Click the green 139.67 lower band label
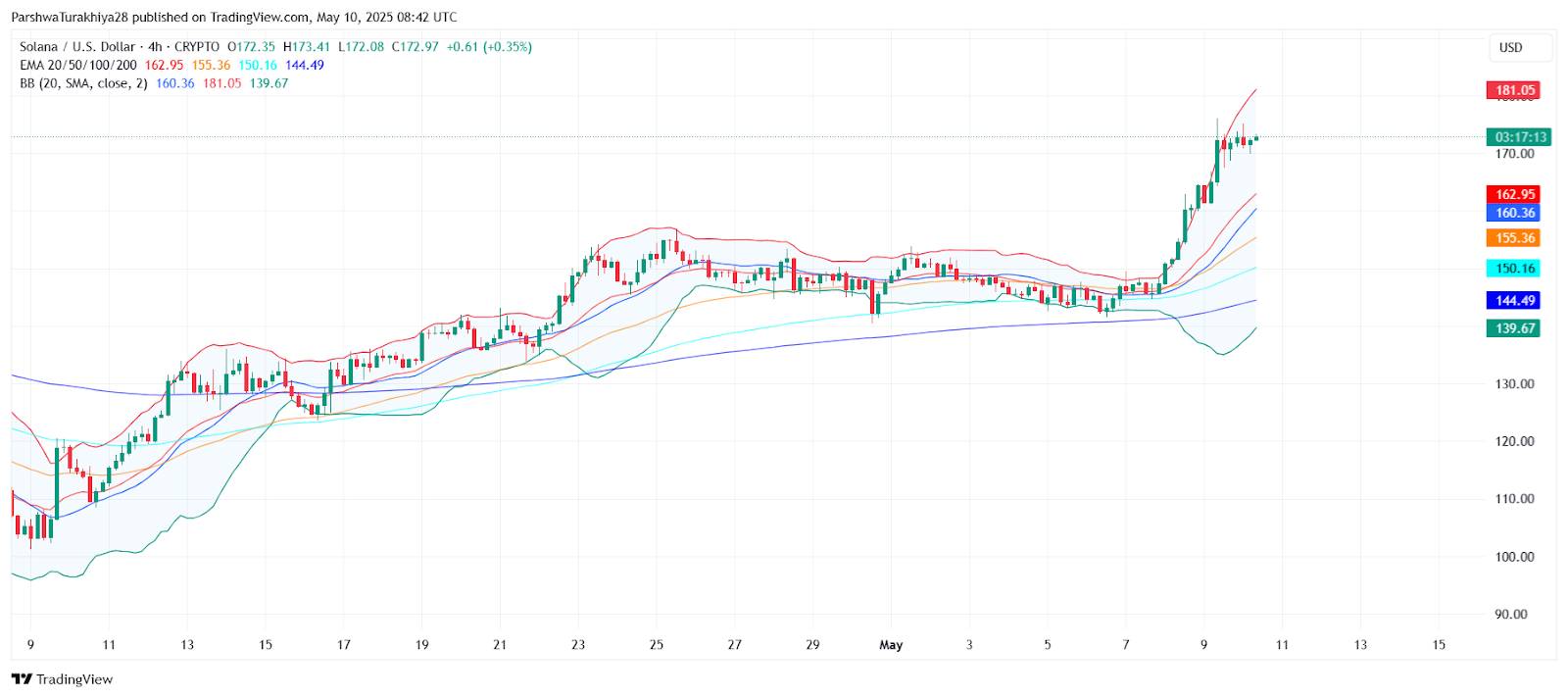This screenshot has height=698, width=1568. [x=1513, y=328]
